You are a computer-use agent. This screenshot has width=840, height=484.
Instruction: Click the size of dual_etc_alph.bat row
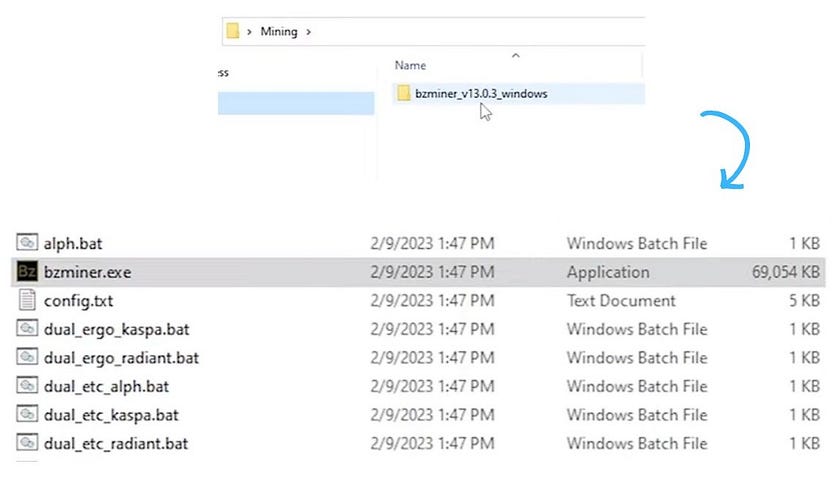coord(804,386)
